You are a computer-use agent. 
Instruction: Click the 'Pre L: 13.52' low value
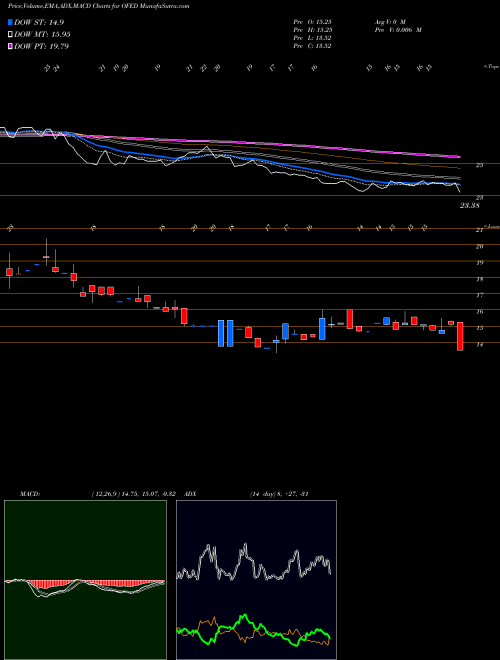(x=313, y=38)
